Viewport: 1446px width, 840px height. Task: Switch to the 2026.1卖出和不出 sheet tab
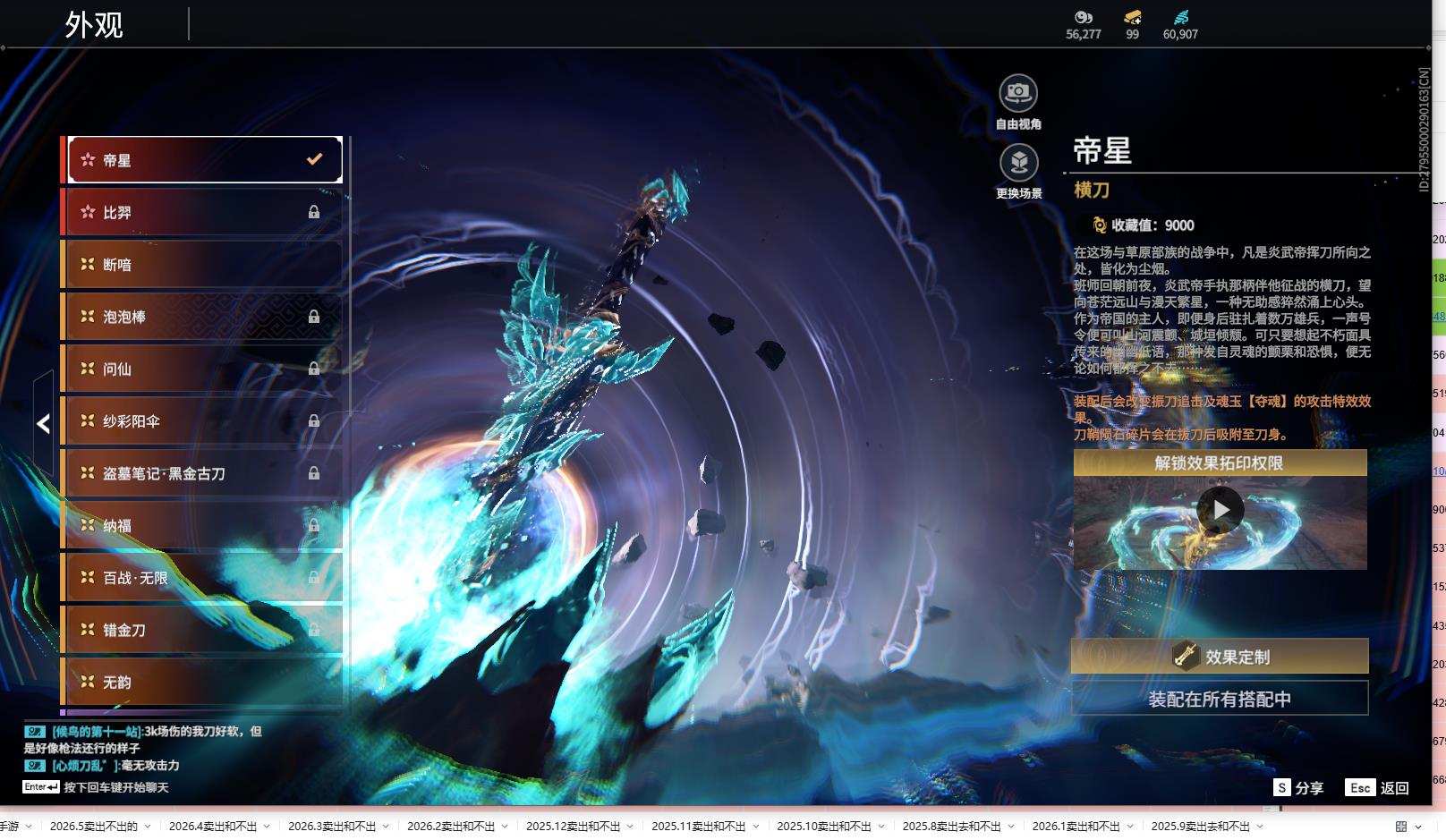click(1076, 827)
